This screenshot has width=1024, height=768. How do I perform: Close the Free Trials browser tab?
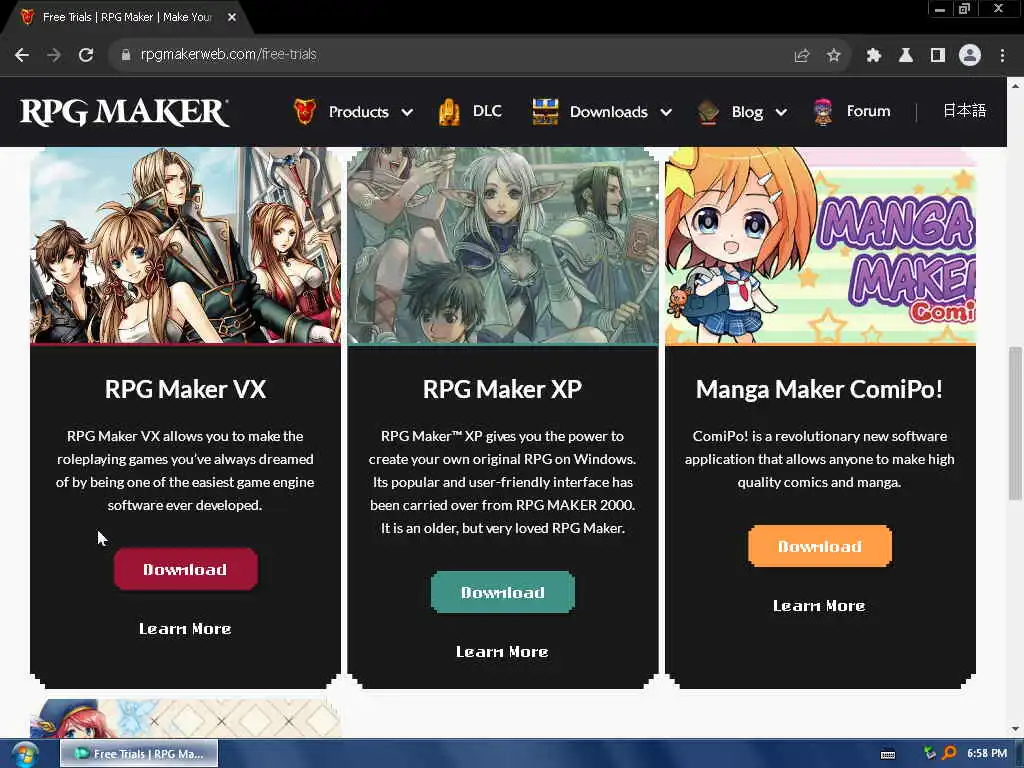232,18
